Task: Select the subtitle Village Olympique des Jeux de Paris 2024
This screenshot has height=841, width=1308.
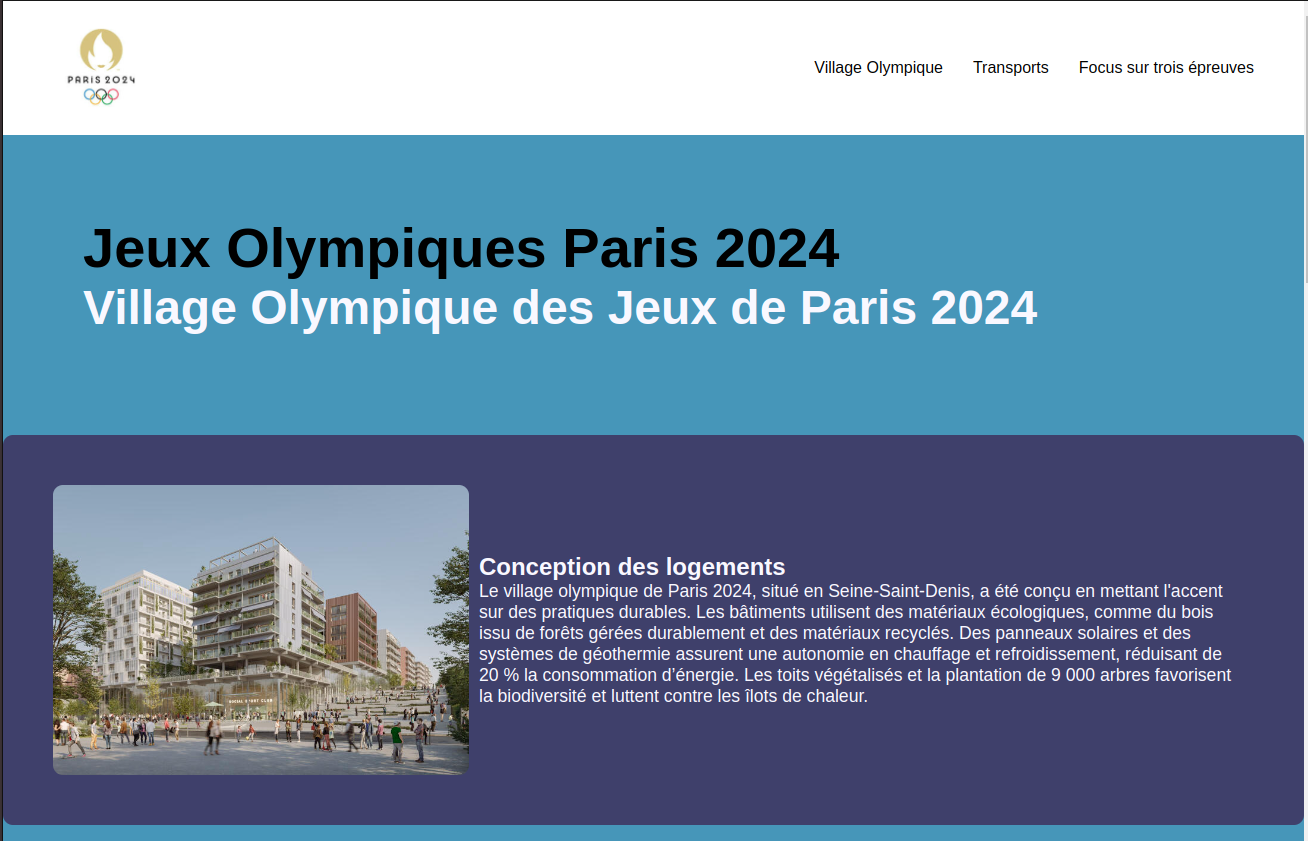Action: coord(560,308)
